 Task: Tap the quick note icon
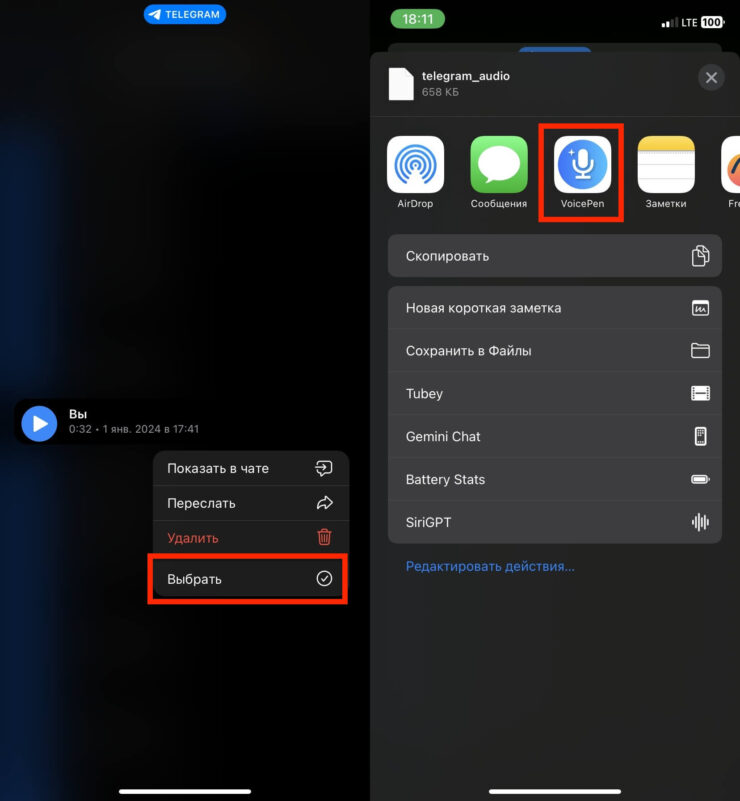point(700,308)
